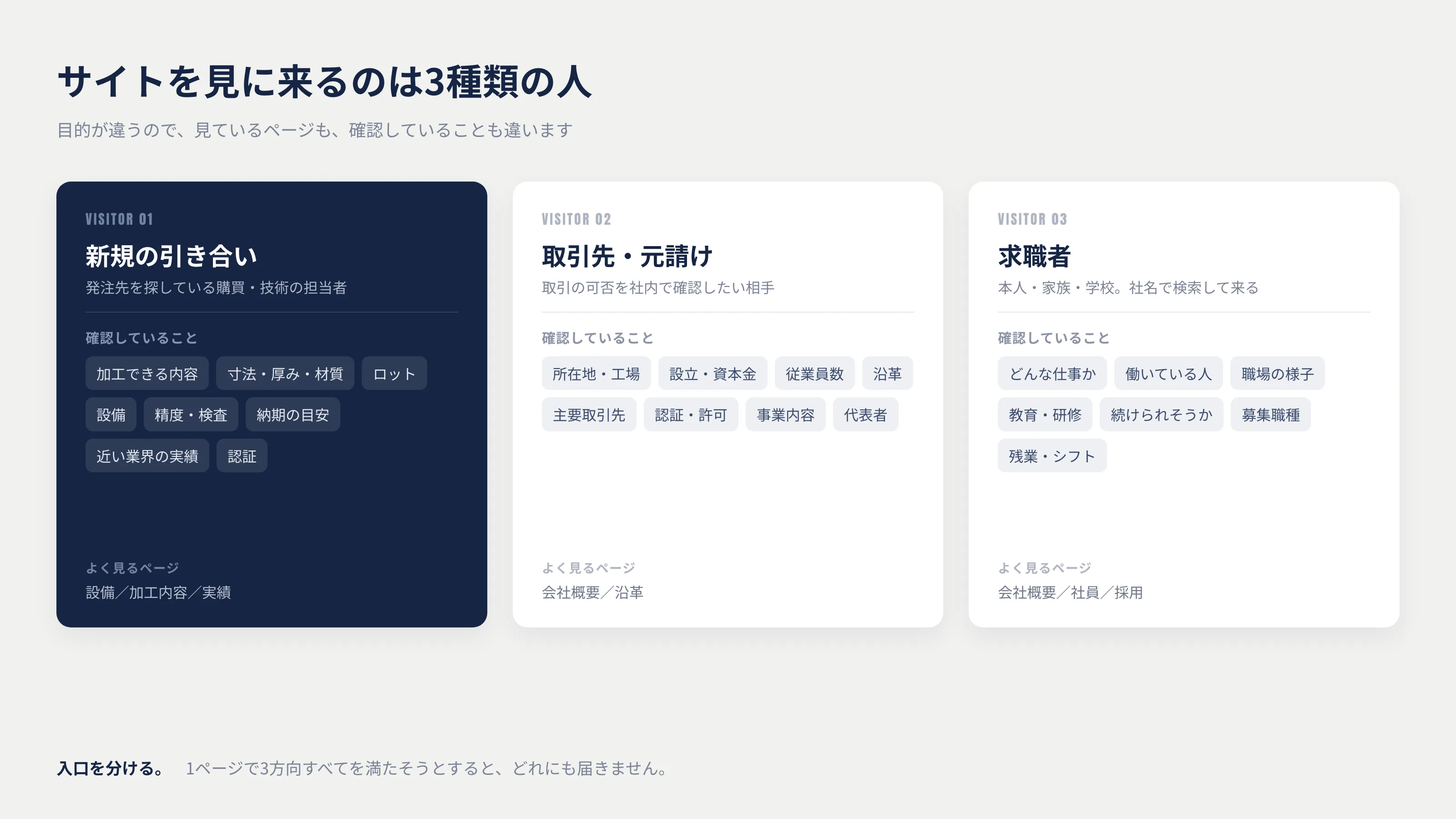Click the VISITOR 03 label
The width and height of the screenshot is (1456, 819).
[x=1032, y=219]
